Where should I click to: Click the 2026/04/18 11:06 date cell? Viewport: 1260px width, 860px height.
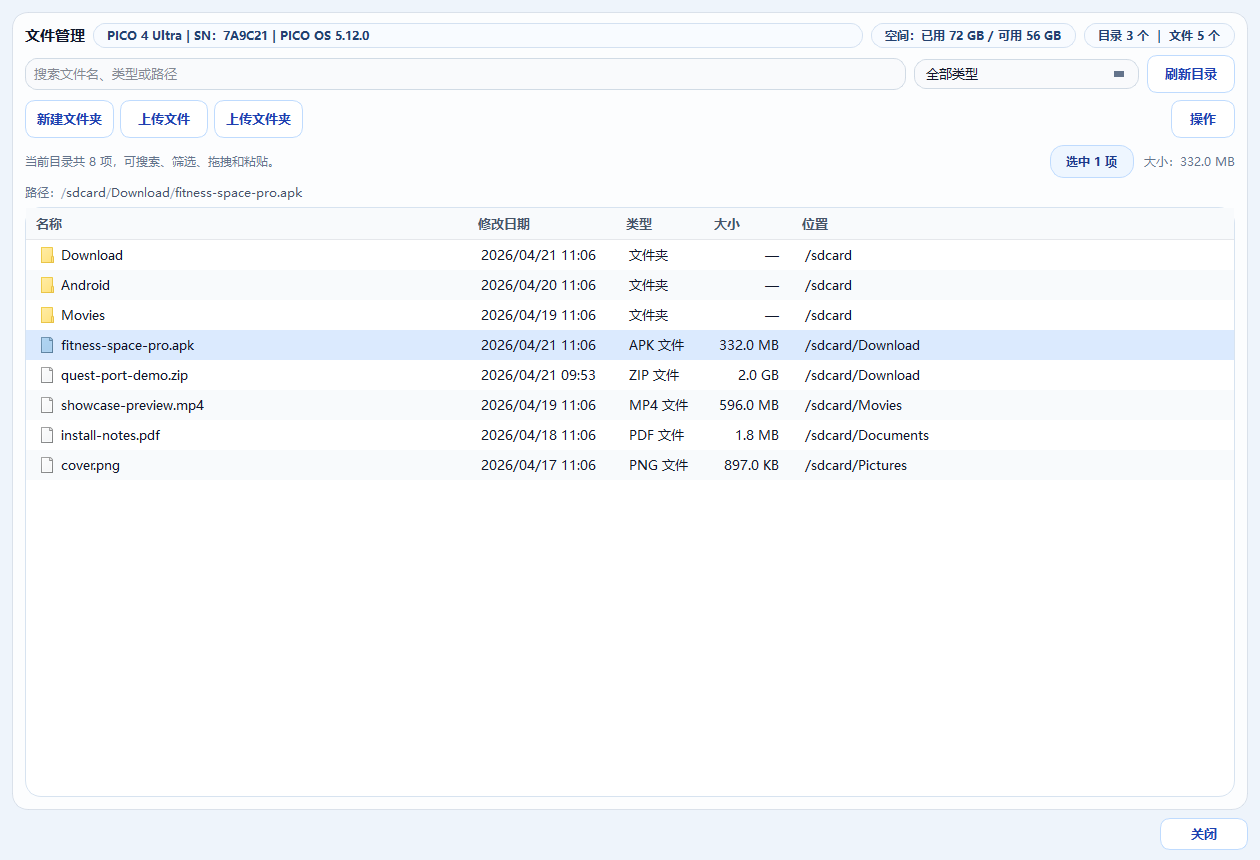[x=538, y=435]
